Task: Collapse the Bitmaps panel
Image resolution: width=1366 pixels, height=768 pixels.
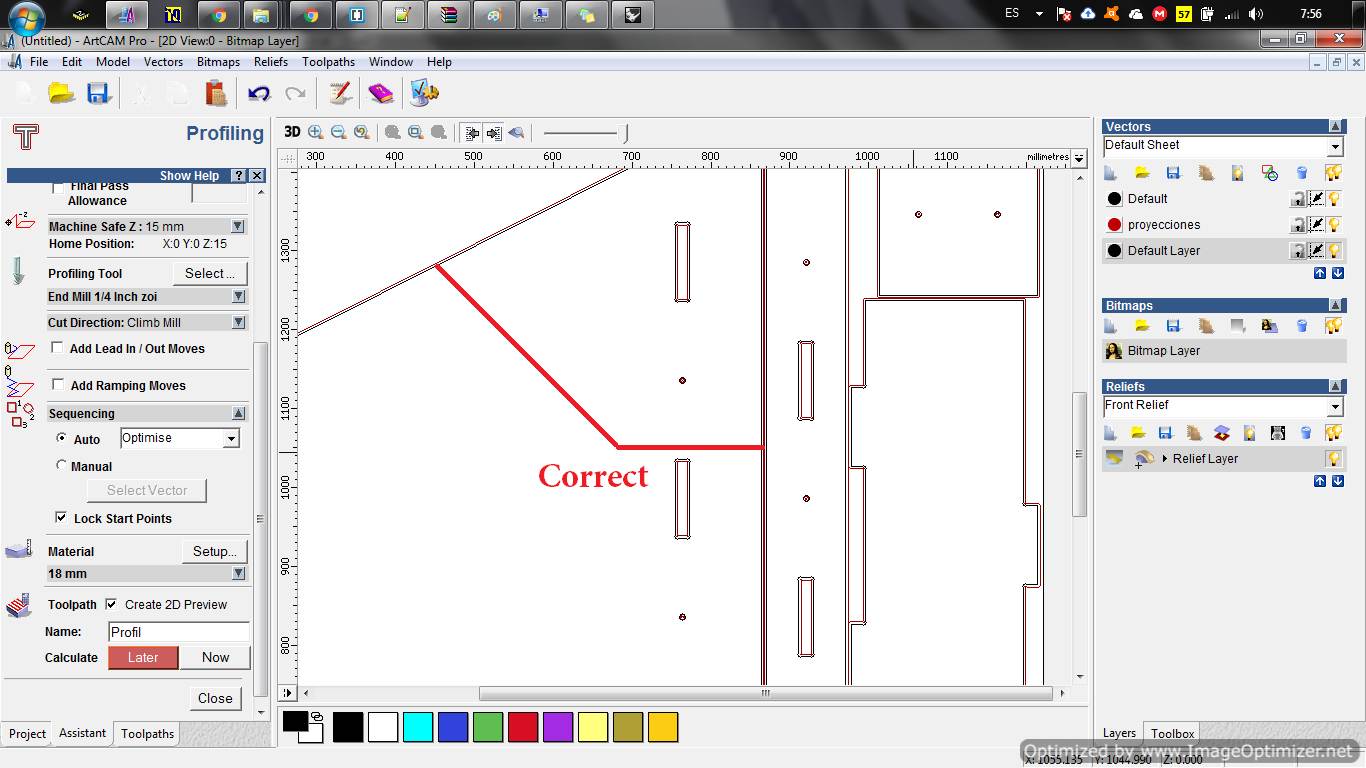Action: (1336, 306)
